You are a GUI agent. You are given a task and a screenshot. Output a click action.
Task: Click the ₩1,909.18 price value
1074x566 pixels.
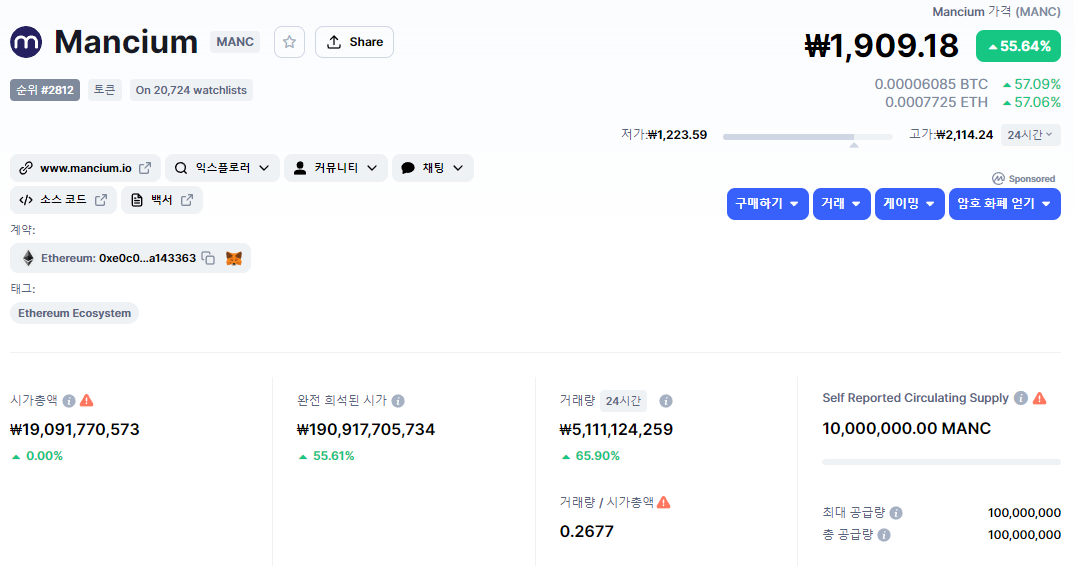pyautogui.click(x=881, y=46)
